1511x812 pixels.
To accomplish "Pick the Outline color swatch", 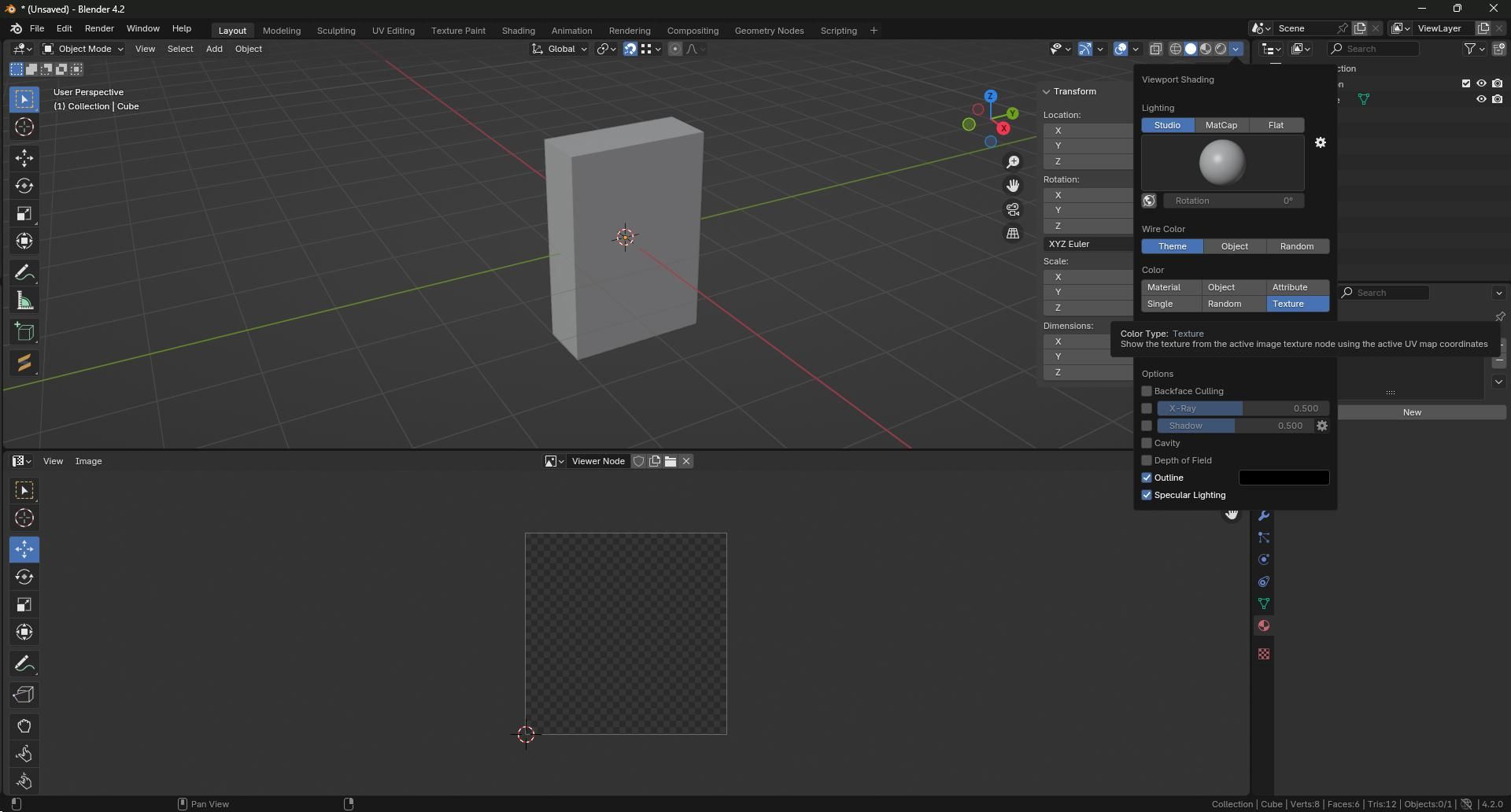I will pyautogui.click(x=1284, y=477).
